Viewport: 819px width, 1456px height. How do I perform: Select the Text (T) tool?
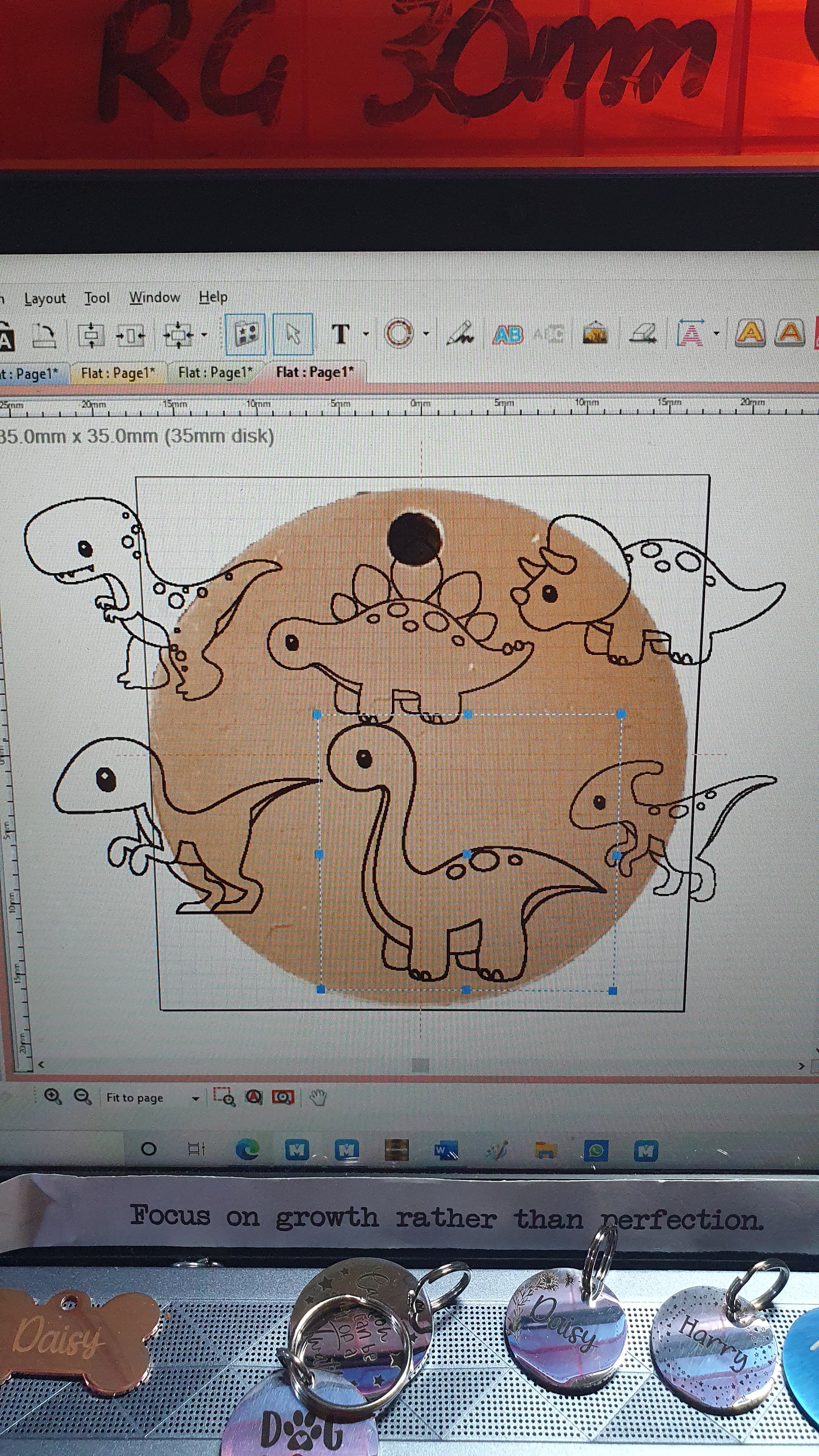pos(340,334)
